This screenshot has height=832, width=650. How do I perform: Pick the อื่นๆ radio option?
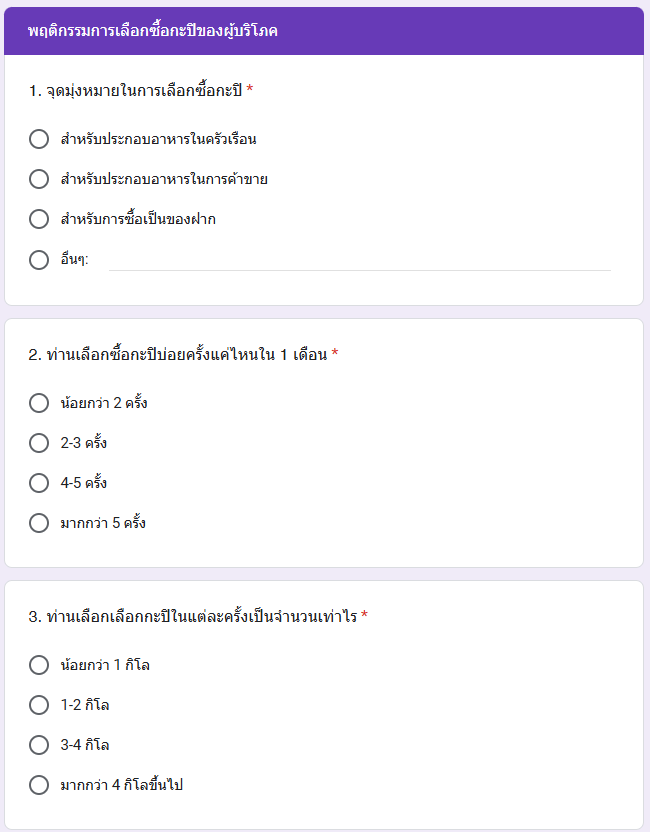tap(39, 259)
